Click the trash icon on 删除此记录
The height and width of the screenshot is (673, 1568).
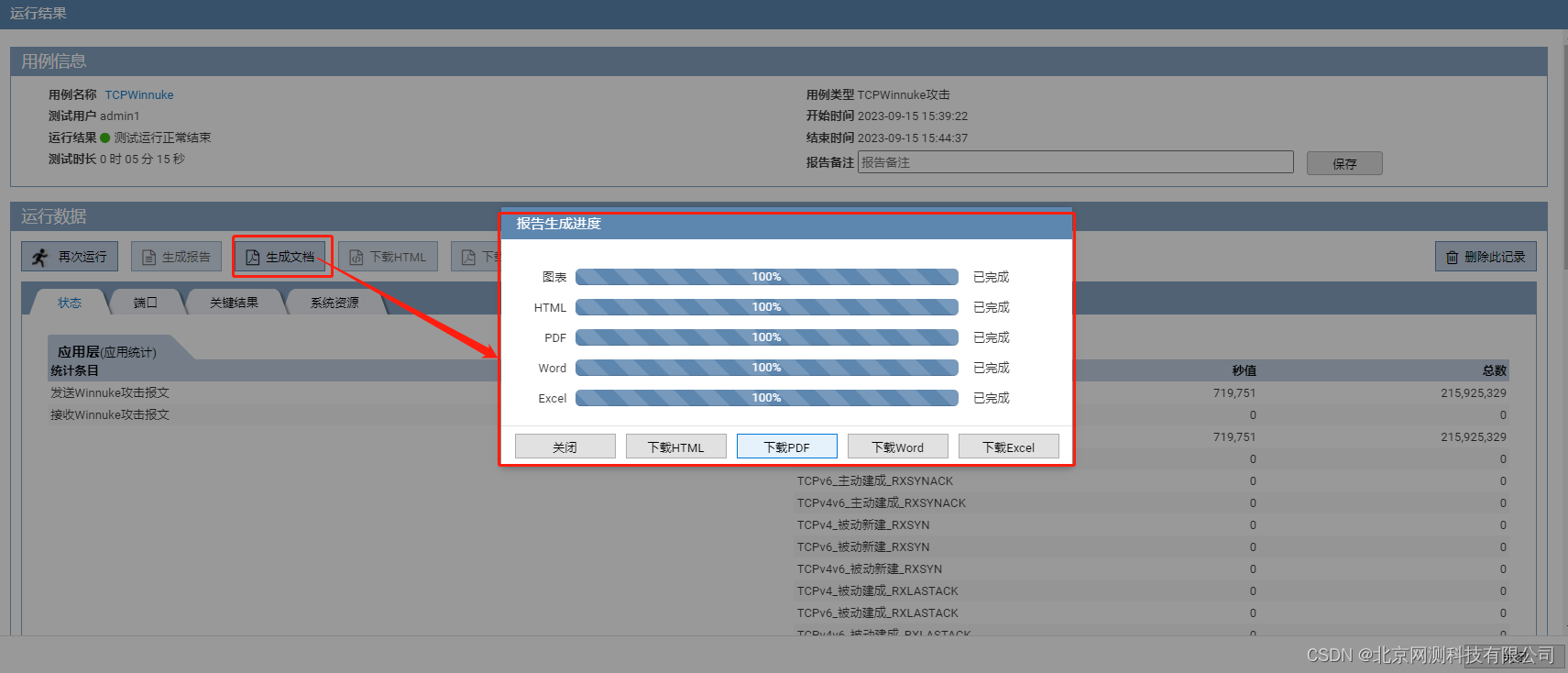[1452, 258]
